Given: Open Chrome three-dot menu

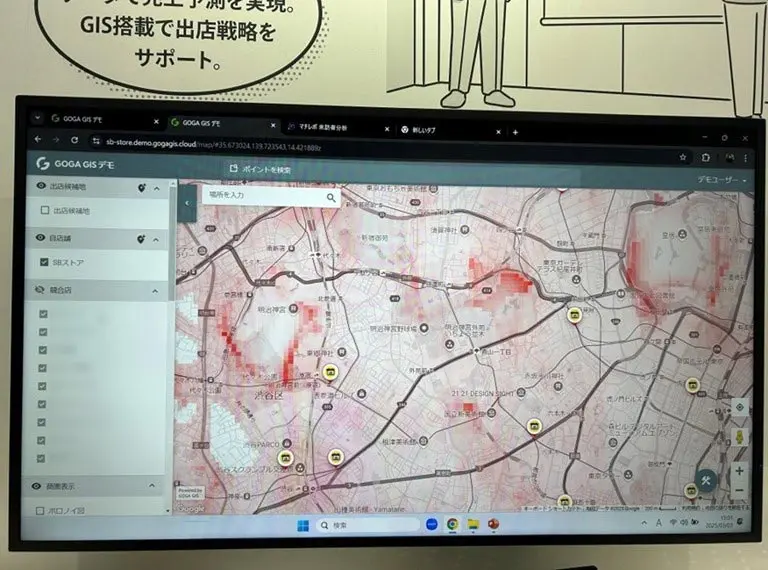Looking at the screenshot, I should point(745,158).
